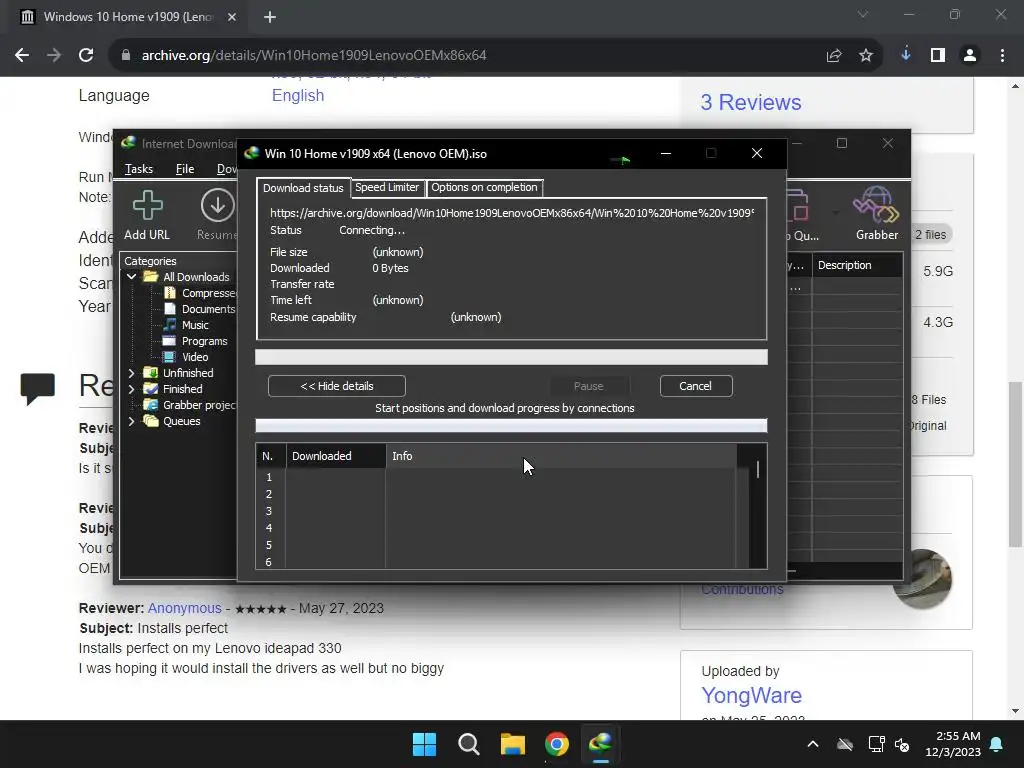The width and height of the screenshot is (1024, 768).
Task: Click the Internet Download Manager taskbar icon
Action: click(x=600, y=743)
